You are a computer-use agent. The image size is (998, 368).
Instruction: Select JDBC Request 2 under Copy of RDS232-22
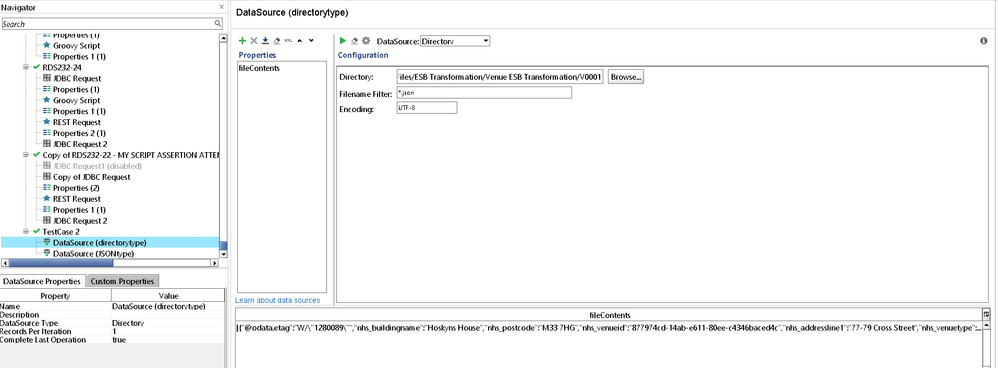(80, 220)
